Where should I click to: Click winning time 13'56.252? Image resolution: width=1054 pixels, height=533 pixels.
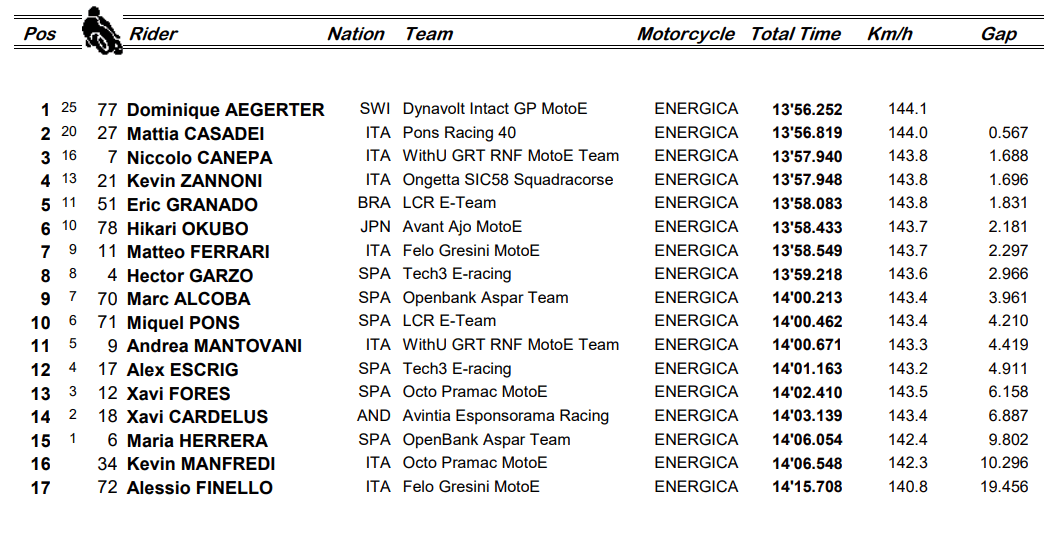pyautogui.click(x=806, y=110)
